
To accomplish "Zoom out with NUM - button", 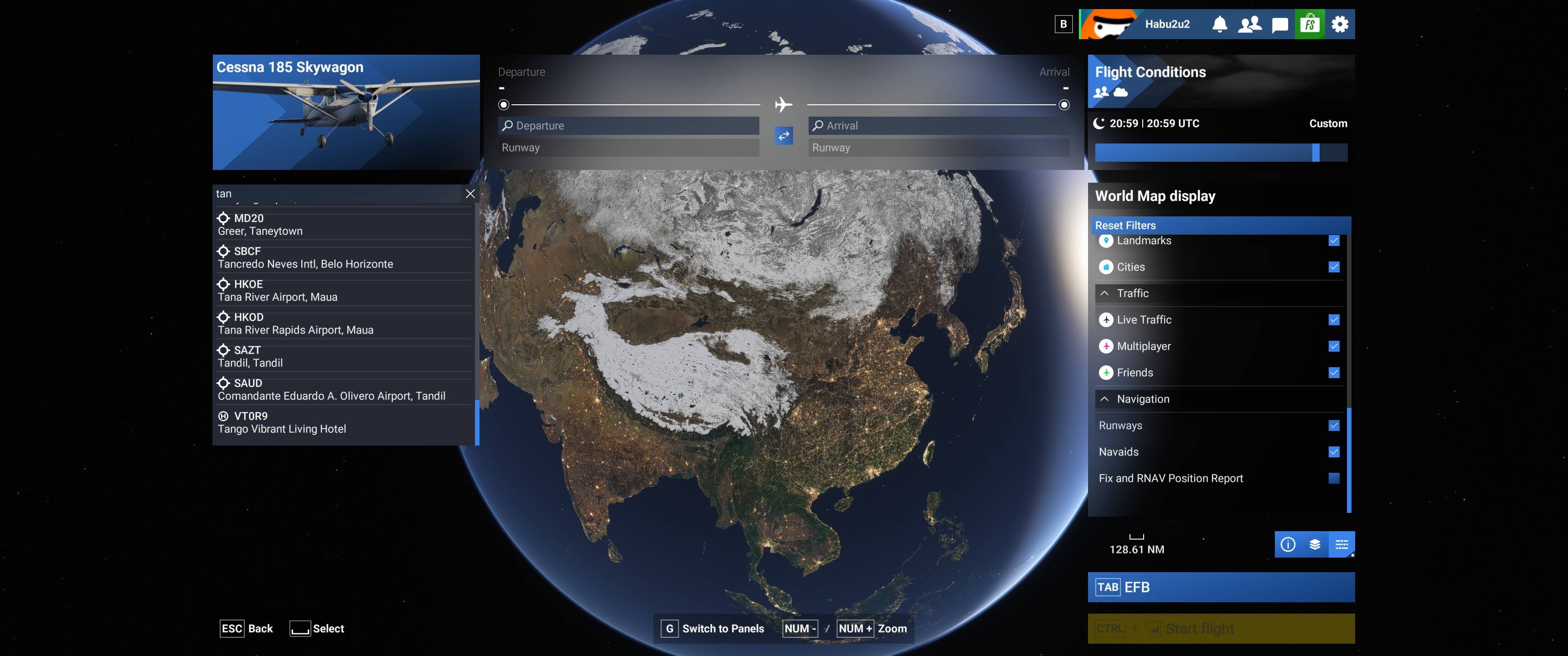I will click(x=800, y=629).
